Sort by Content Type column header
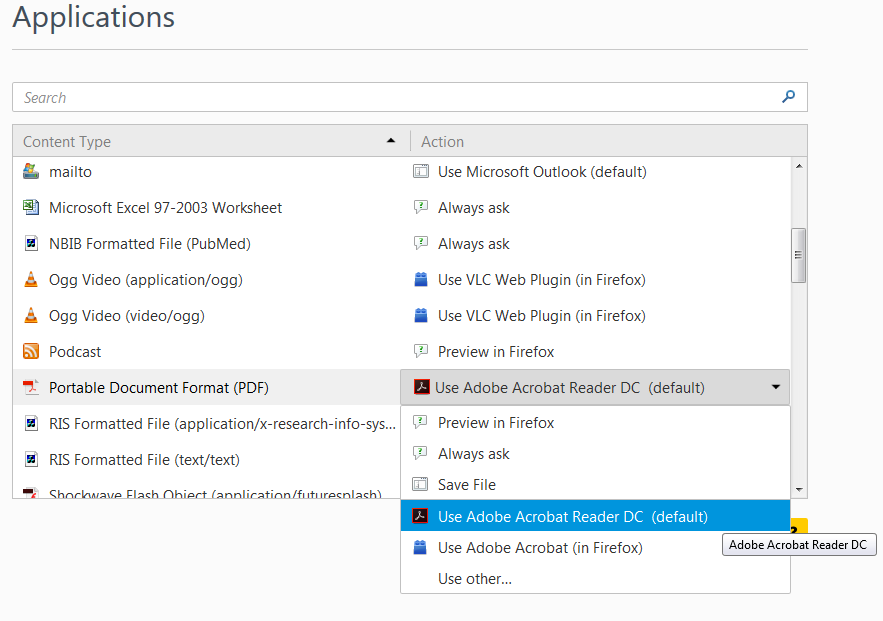 211,141
